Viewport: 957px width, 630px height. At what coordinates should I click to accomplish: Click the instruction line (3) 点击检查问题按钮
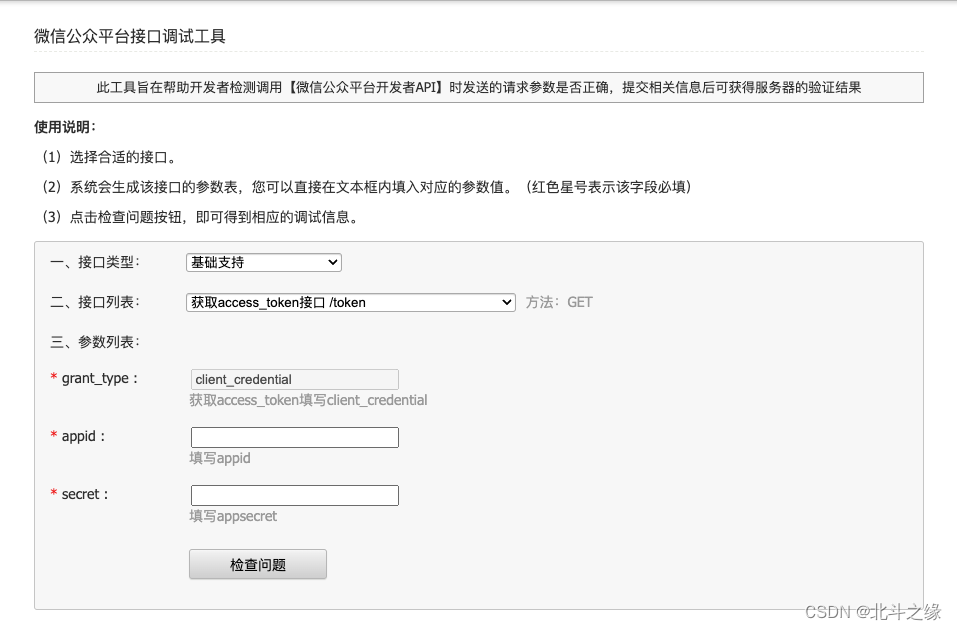pos(200,217)
